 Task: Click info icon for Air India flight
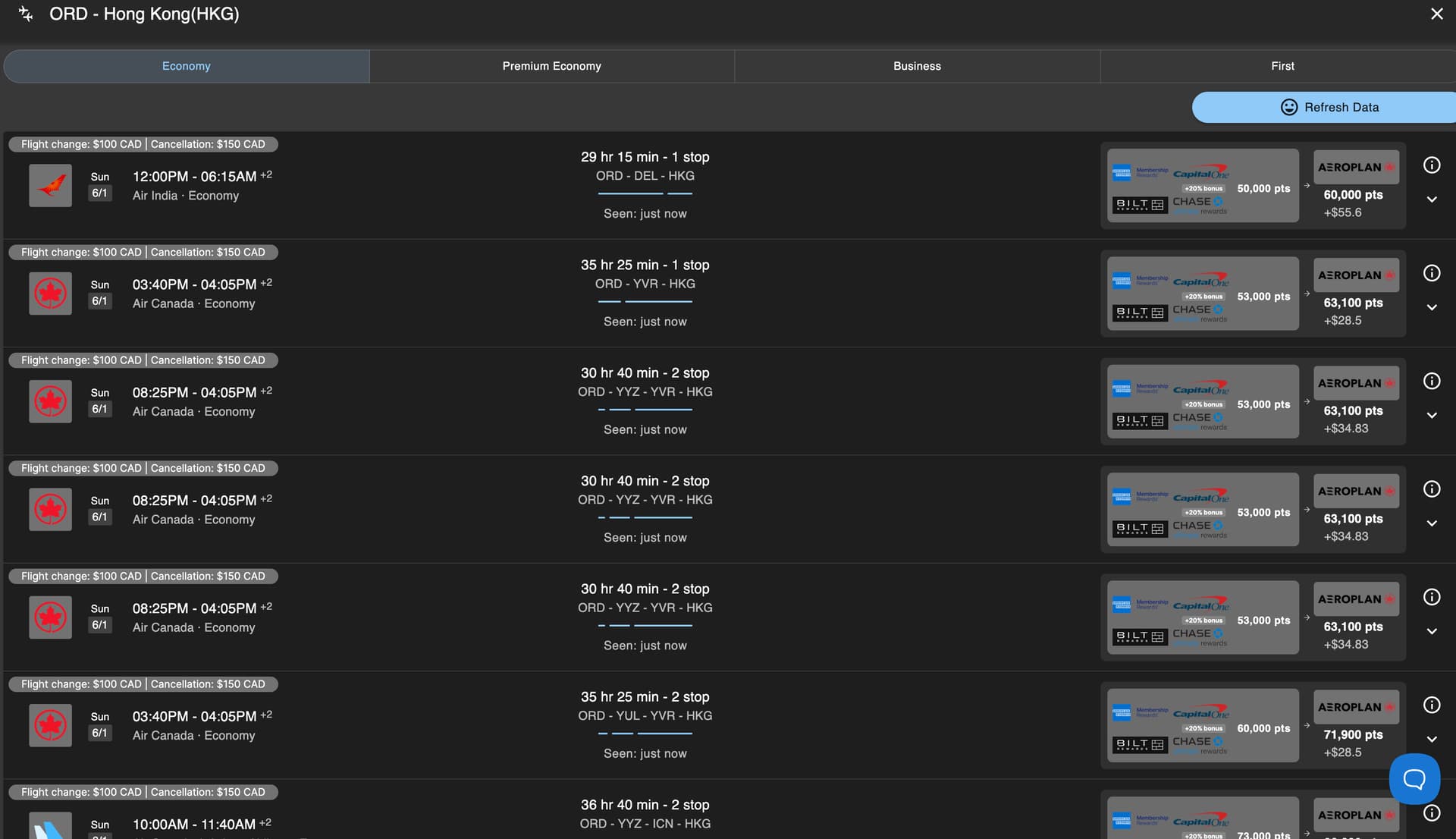pos(1431,165)
